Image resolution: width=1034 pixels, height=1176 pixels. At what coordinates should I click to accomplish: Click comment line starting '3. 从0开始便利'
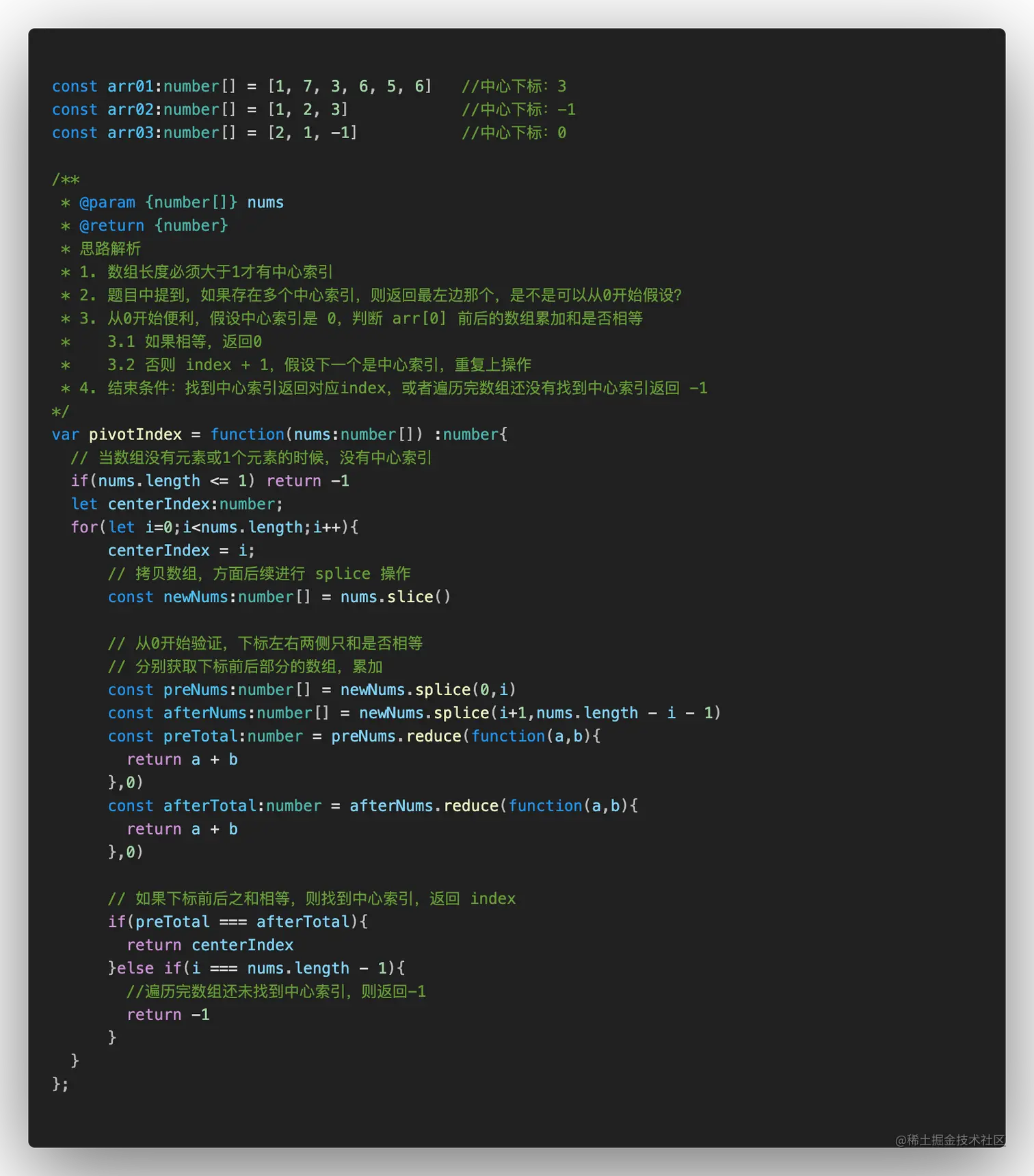click(352, 319)
